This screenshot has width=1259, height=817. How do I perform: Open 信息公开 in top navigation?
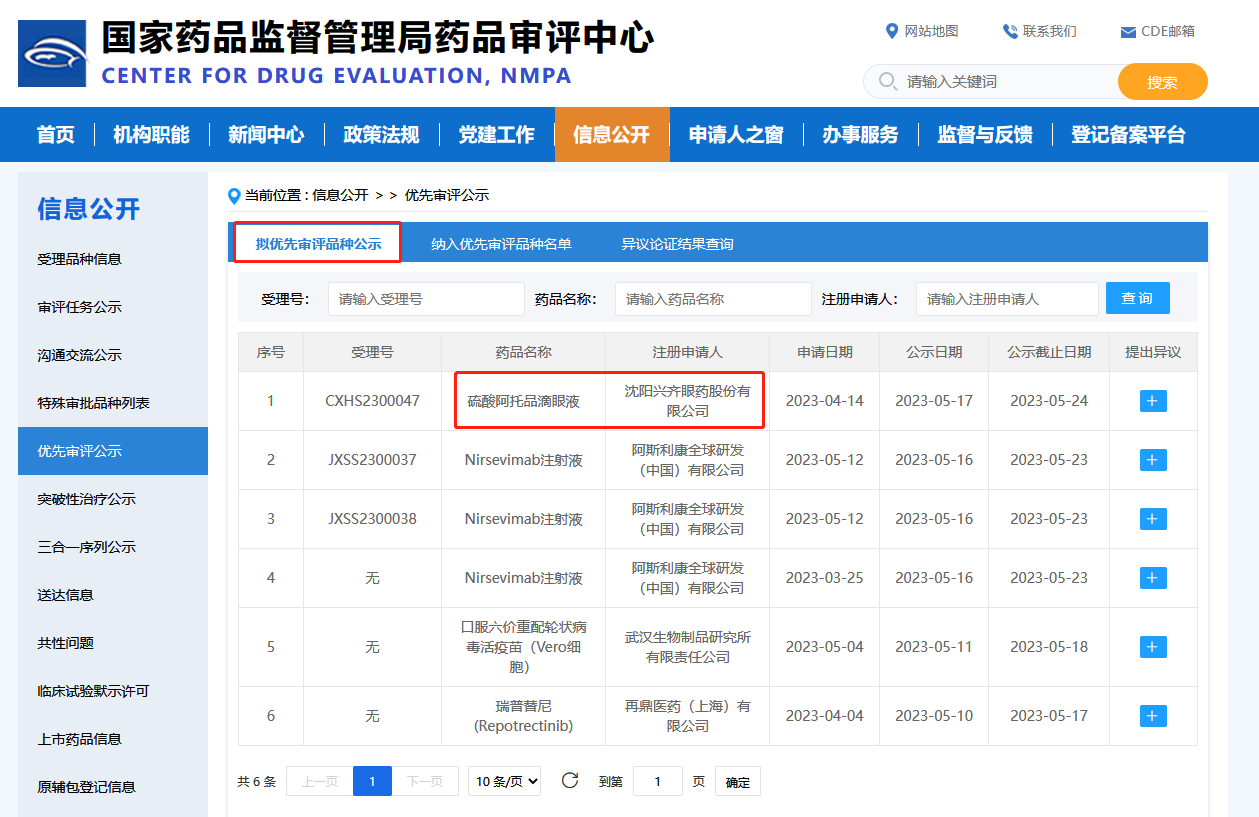(611, 135)
